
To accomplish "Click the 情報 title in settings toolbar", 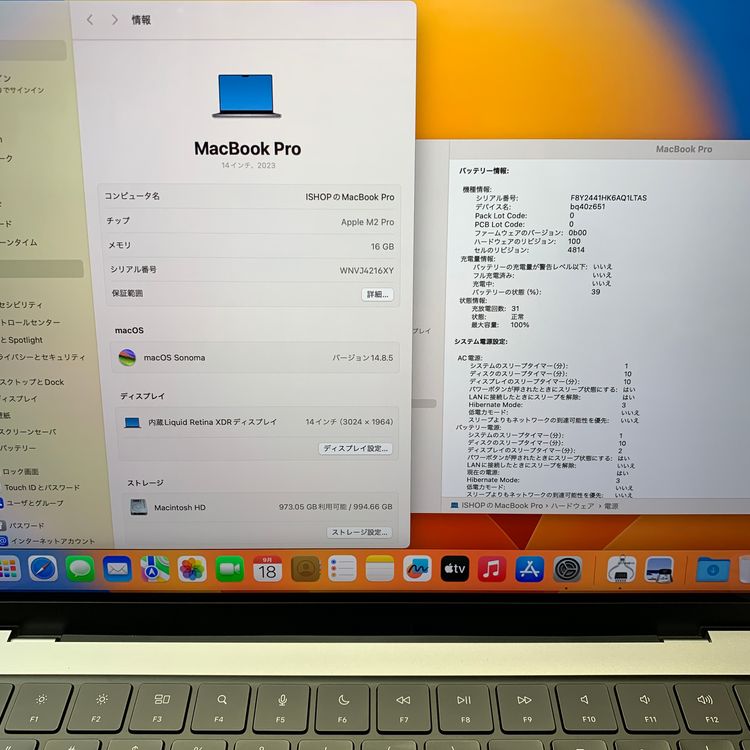I will (x=141, y=20).
